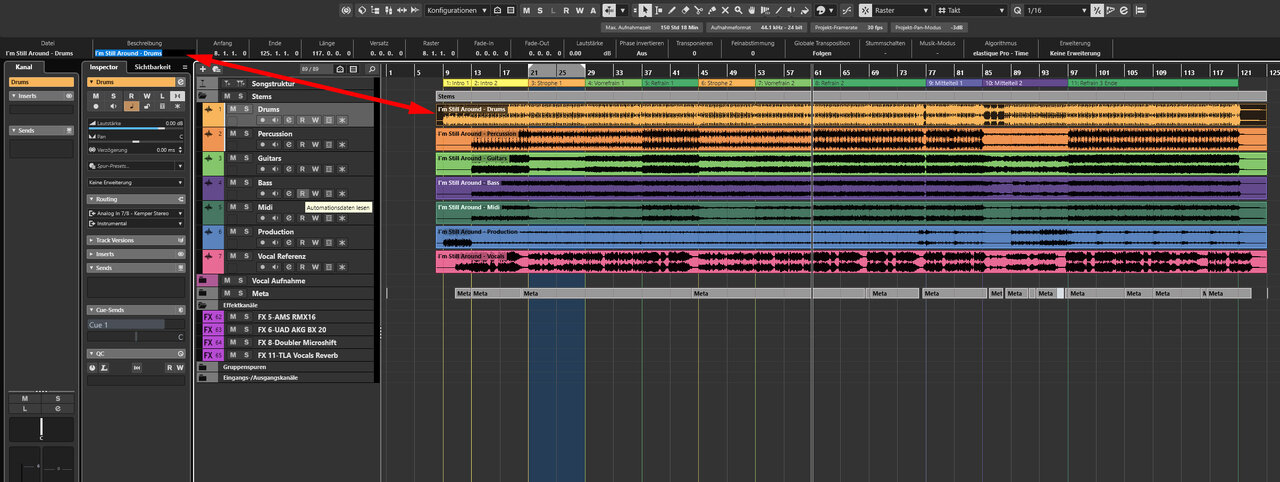Select the 3: Strophe 1 arranger marker
The height and width of the screenshot is (482, 1280).
pyautogui.click(x=557, y=83)
